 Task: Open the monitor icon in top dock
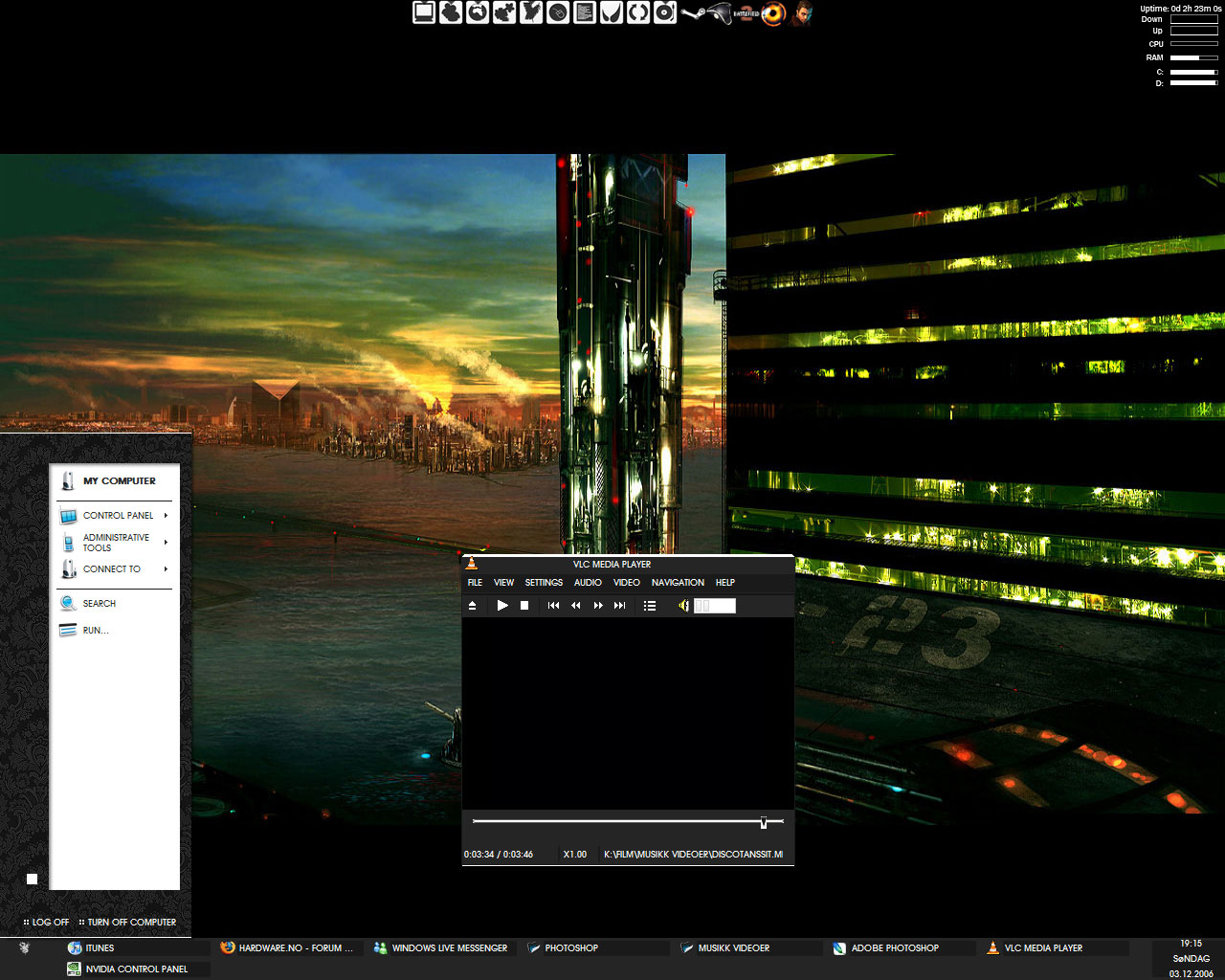click(424, 12)
